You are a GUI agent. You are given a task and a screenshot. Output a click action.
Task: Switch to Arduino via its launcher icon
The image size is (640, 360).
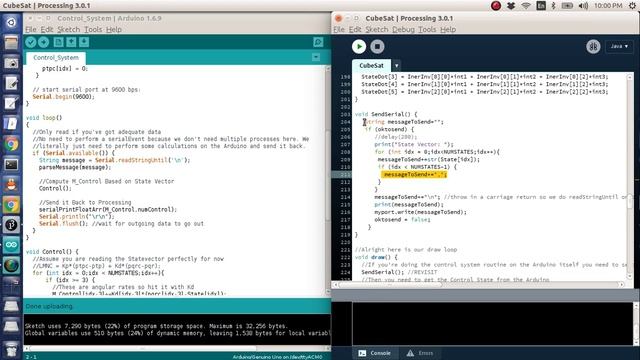tap(11, 245)
